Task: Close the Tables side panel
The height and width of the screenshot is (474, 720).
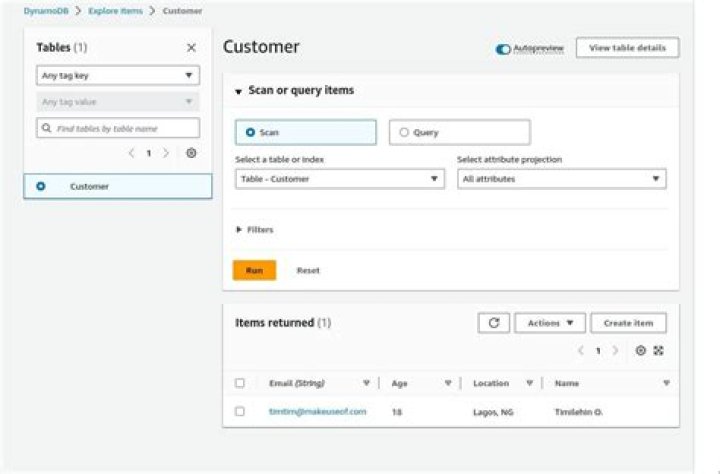Action: click(191, 47)
